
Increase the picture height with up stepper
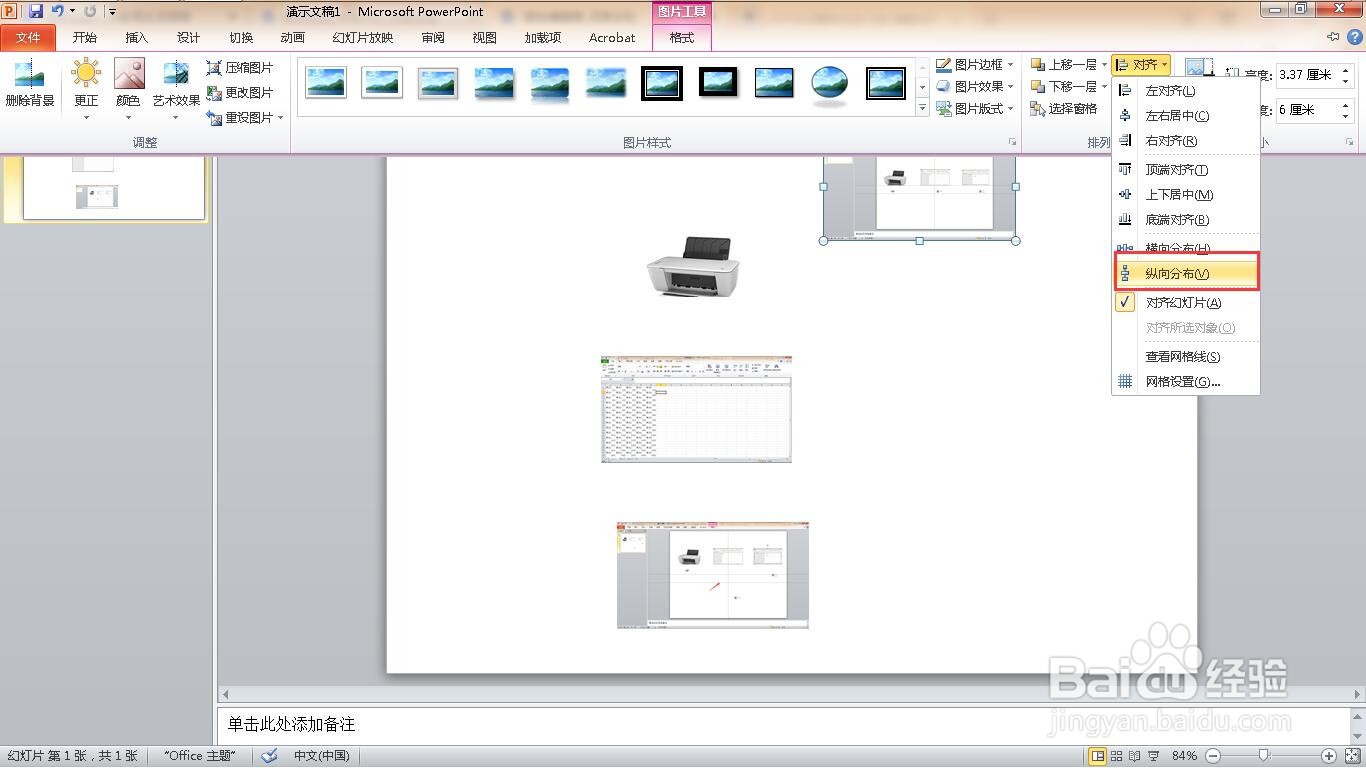coord(1346,70)
